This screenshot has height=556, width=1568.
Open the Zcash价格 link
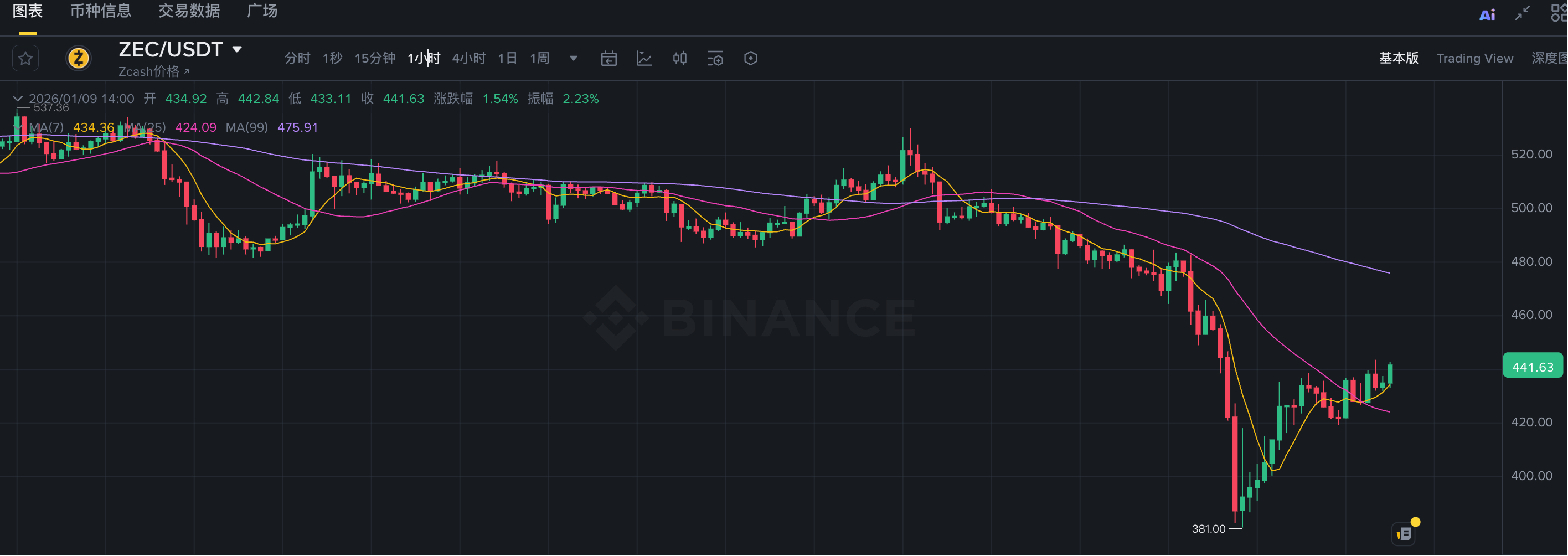click(x=153, y=72)
